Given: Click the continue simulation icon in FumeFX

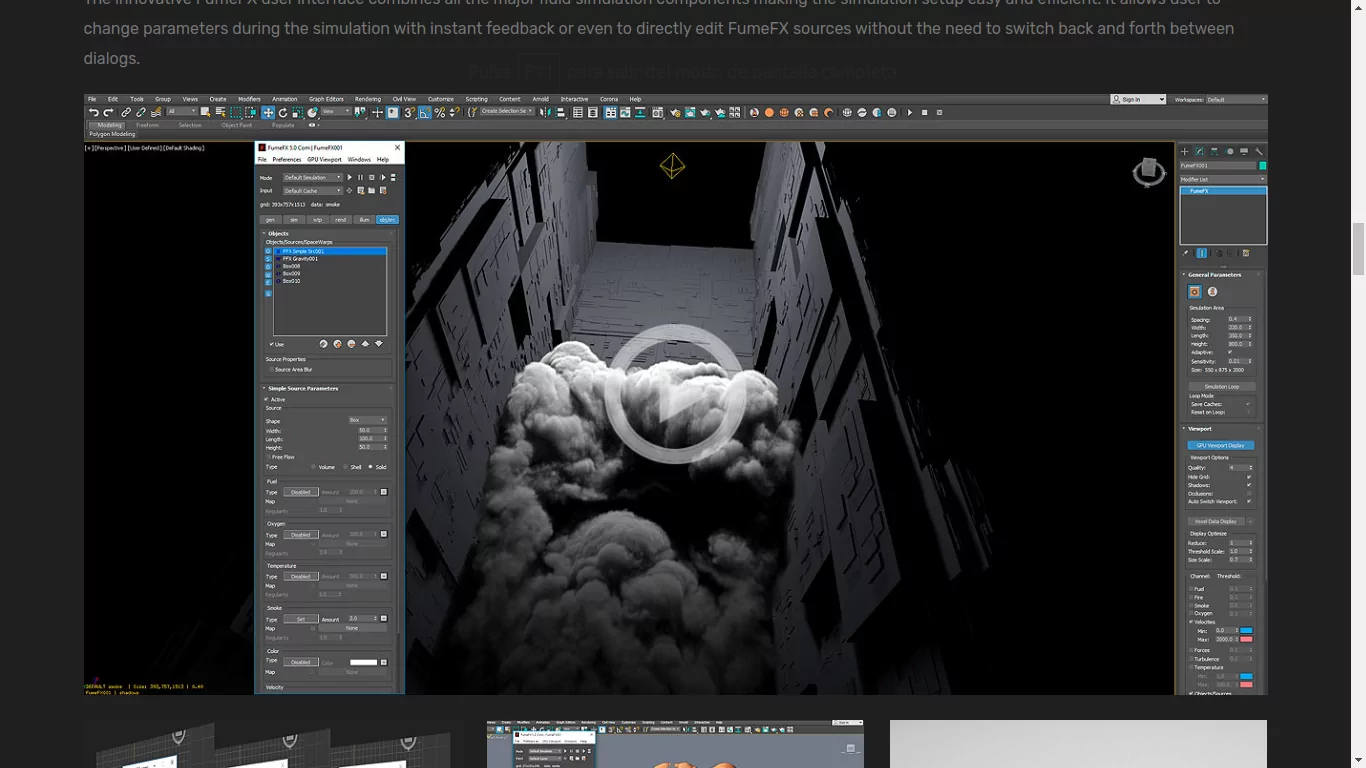Looking at the screenshot, I should (x=383, y=177).
